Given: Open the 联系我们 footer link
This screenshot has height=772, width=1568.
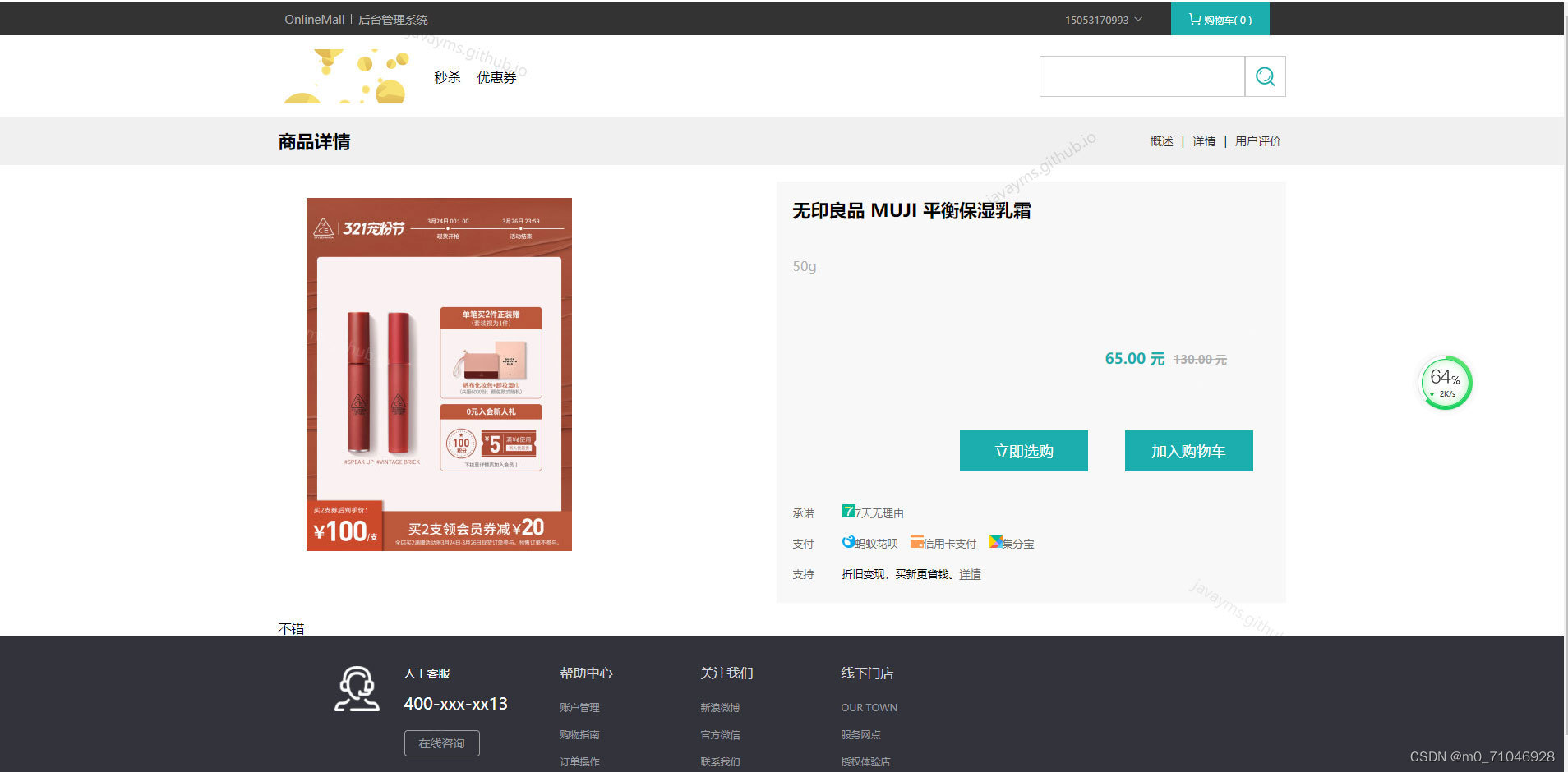Looking at the screenshot, I should pos(720,761).
